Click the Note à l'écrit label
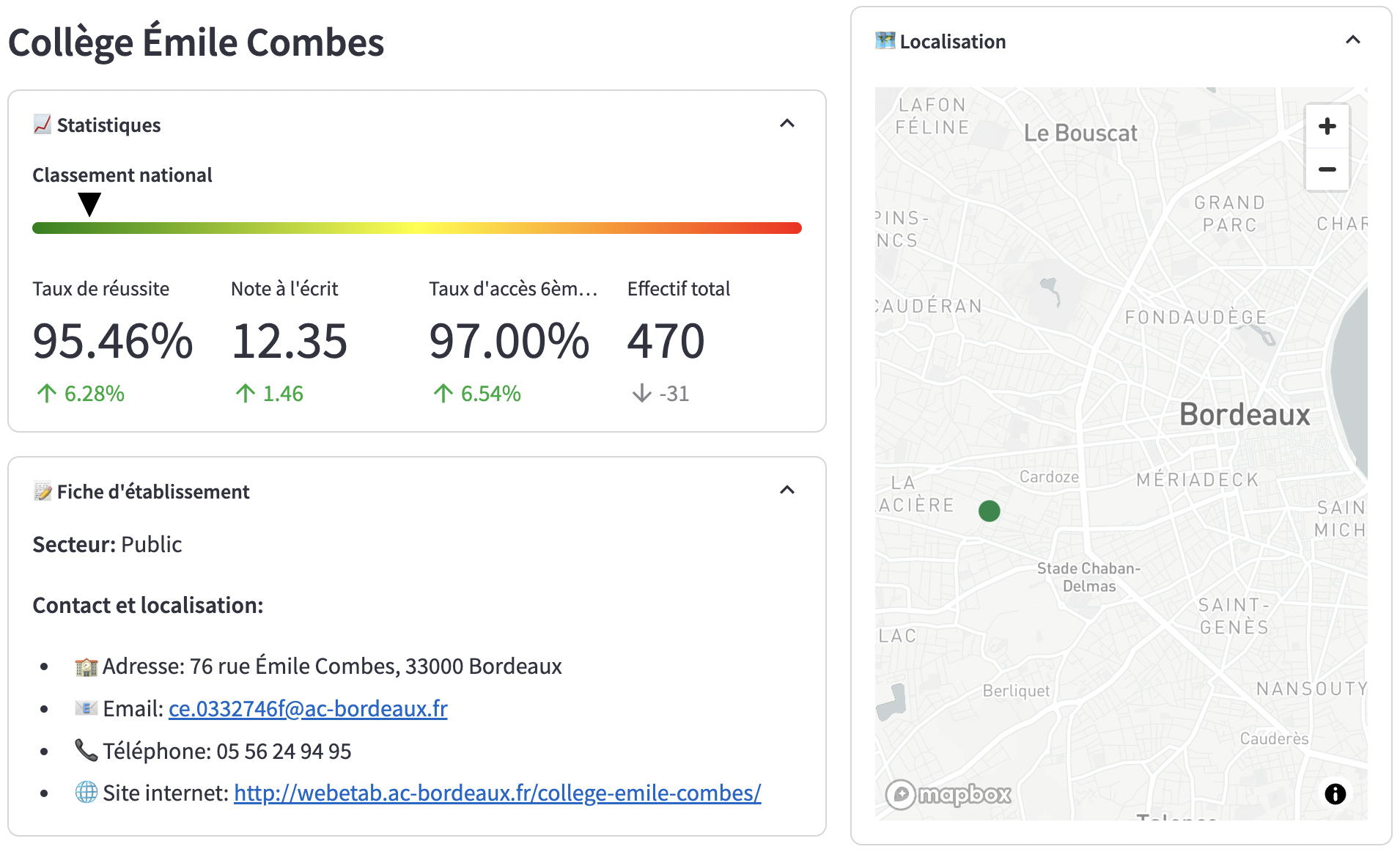Image resolution: width=1400 pixels, height=852 pixels. [x=284, y=289]
